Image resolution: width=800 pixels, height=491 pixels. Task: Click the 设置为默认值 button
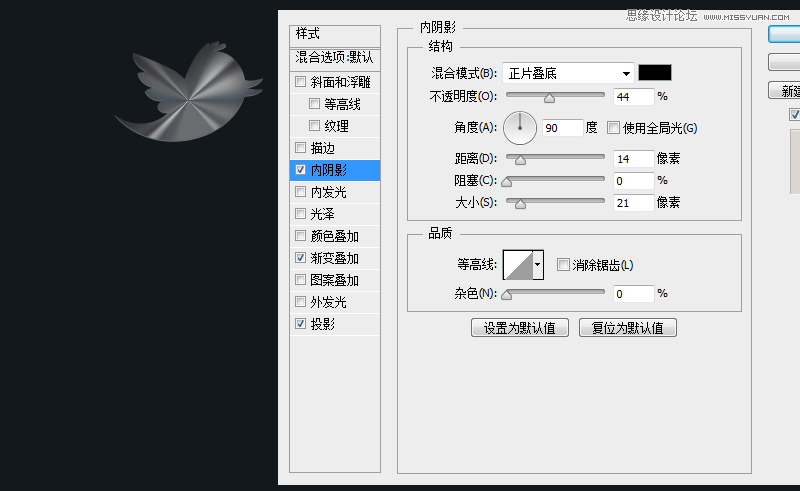pos(519,328)
